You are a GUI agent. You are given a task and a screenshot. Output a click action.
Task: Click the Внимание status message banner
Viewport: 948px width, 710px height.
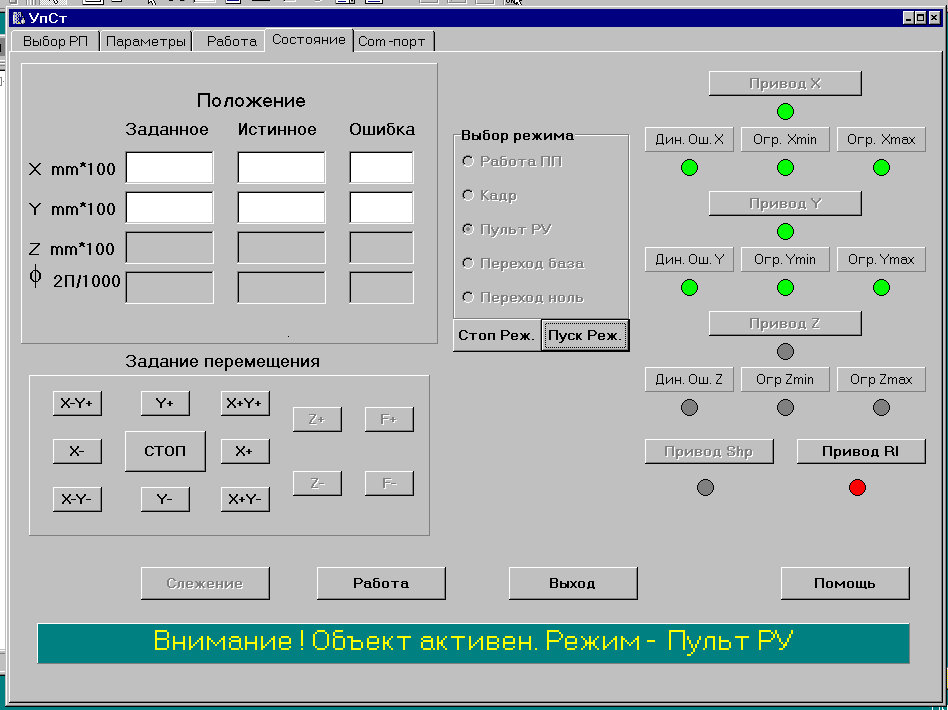coord(473,643)
